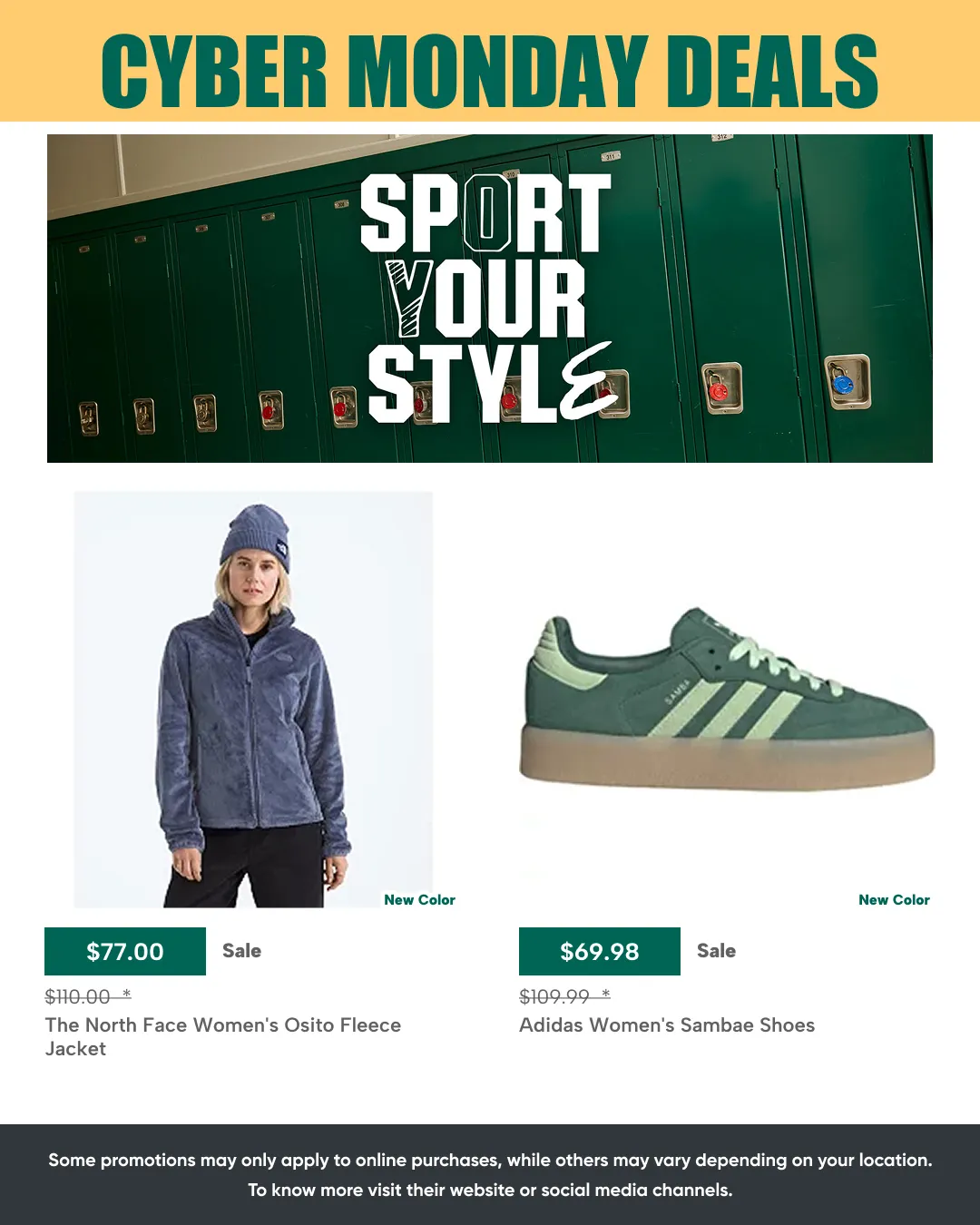980x1225 pixels.
Task: Select the North Face fleece jacket photo
Action: [x=253, y=700]
